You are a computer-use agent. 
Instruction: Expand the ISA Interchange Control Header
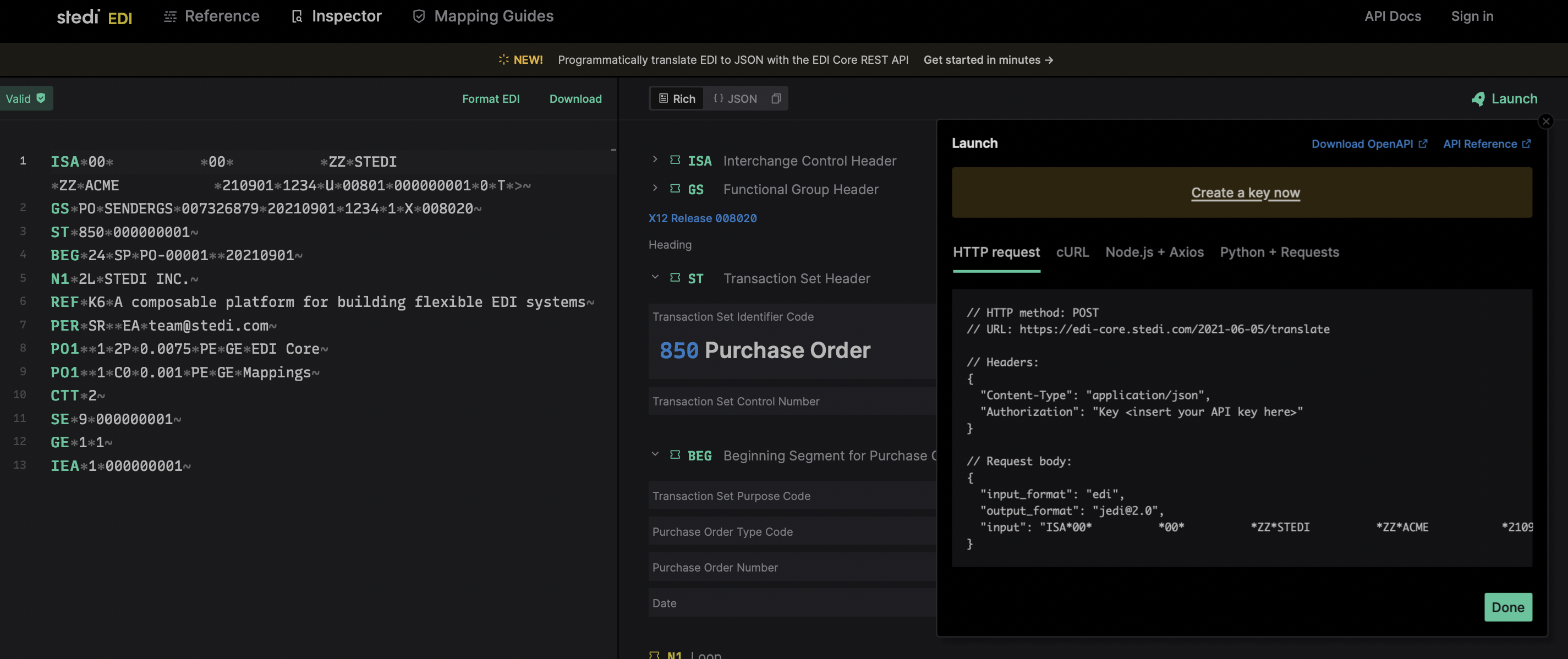tap(655, 160)
